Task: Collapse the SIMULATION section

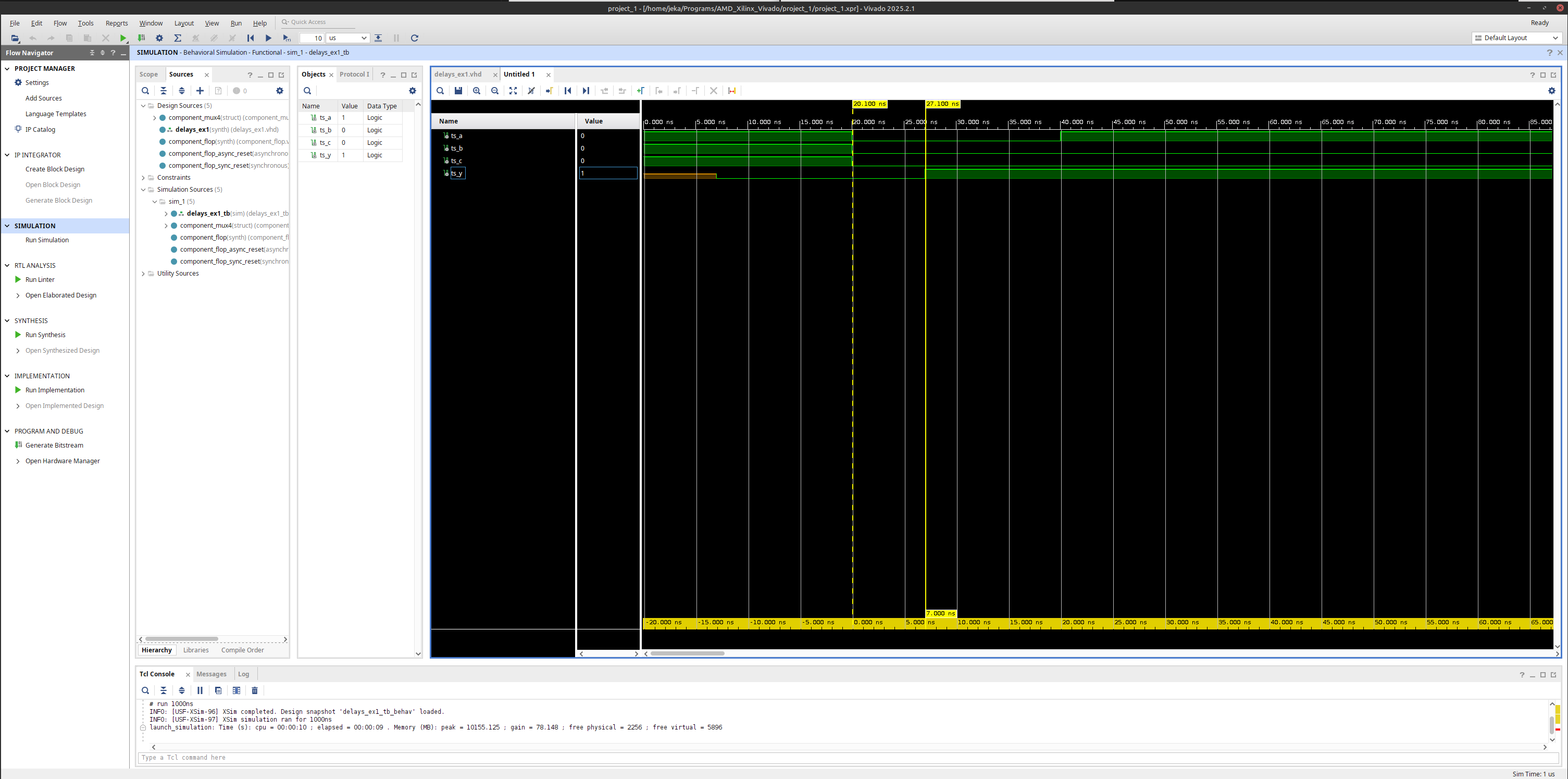Action: [7, 226]
